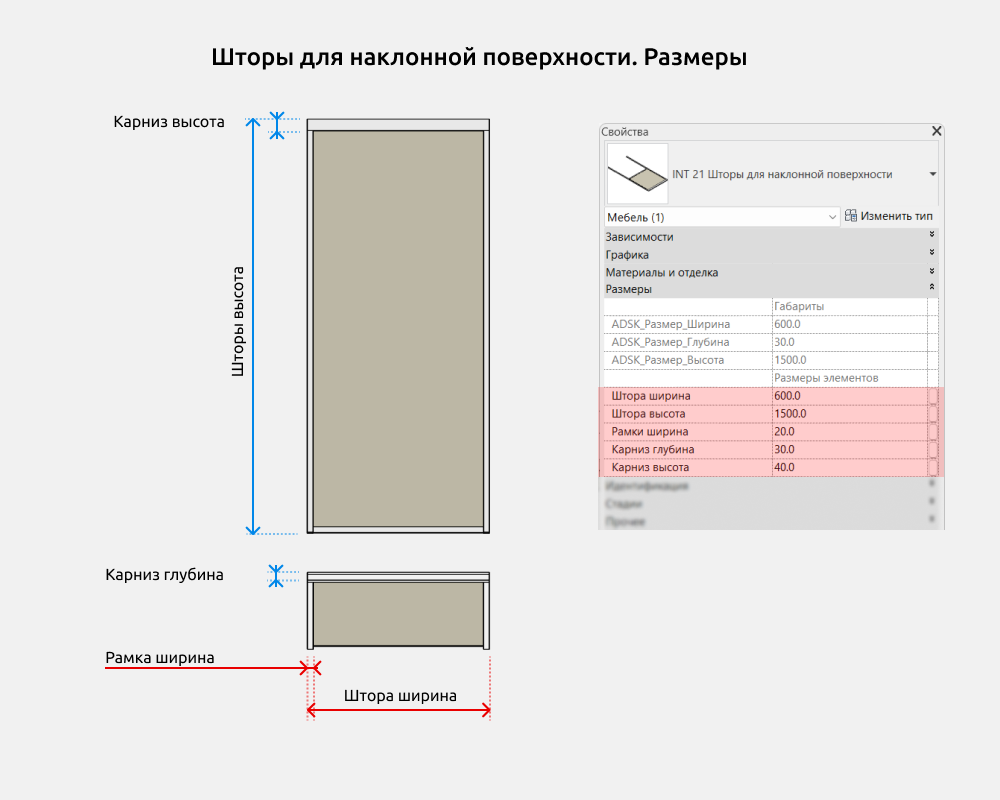Collapse the Размеры section

click(x=931, y=288)
